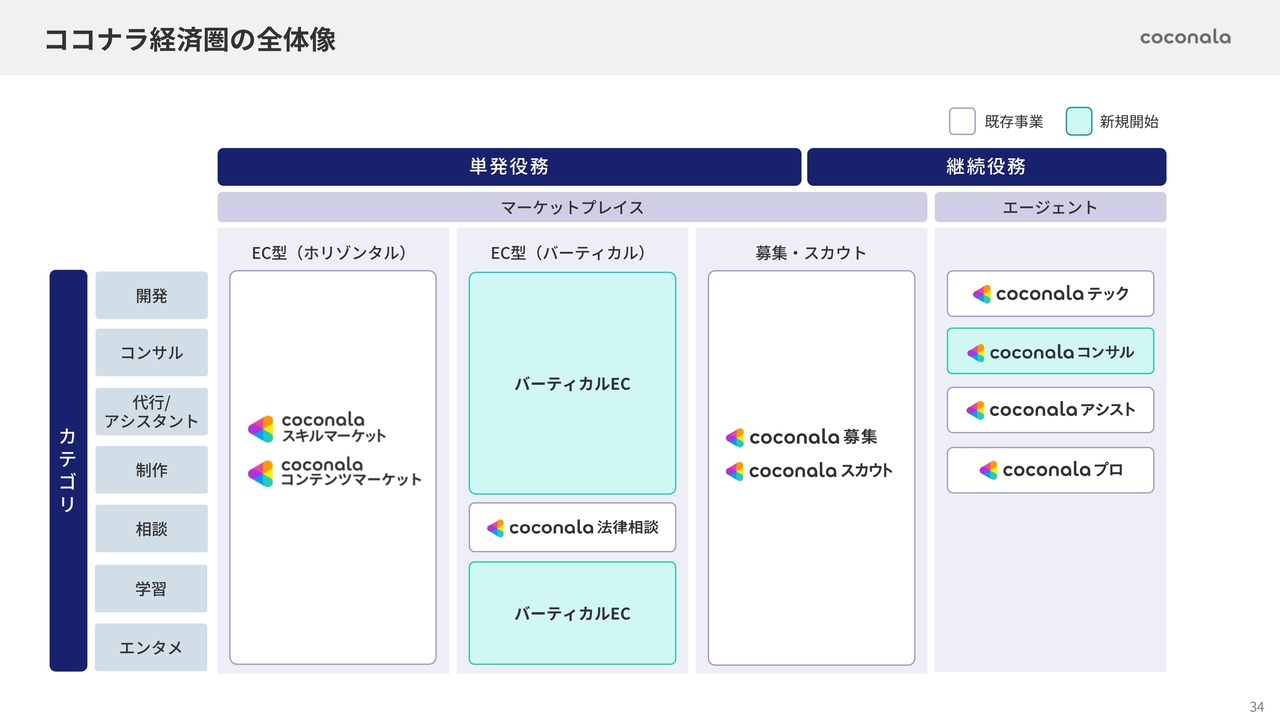
Task: Click the coconala テック logo icon
Action: 982,294
